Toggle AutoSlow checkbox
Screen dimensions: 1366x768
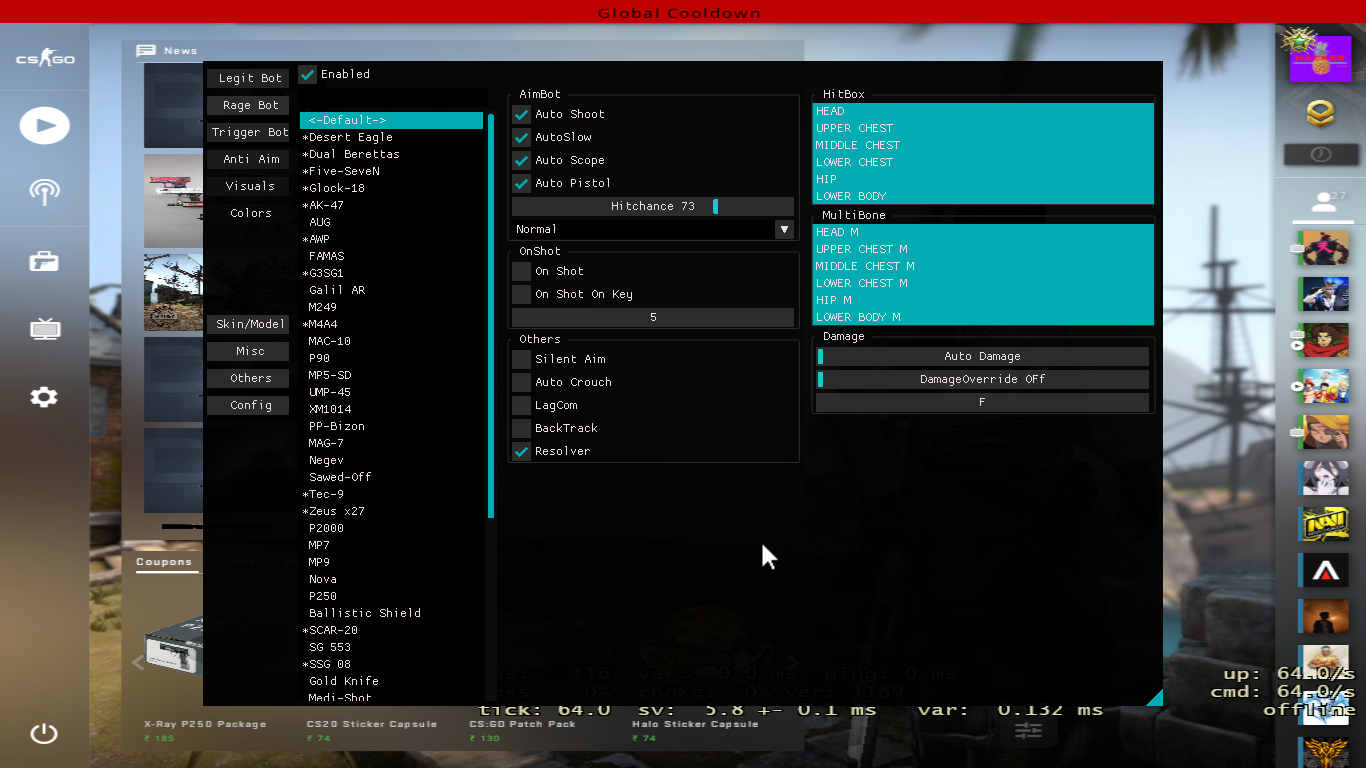521,137
